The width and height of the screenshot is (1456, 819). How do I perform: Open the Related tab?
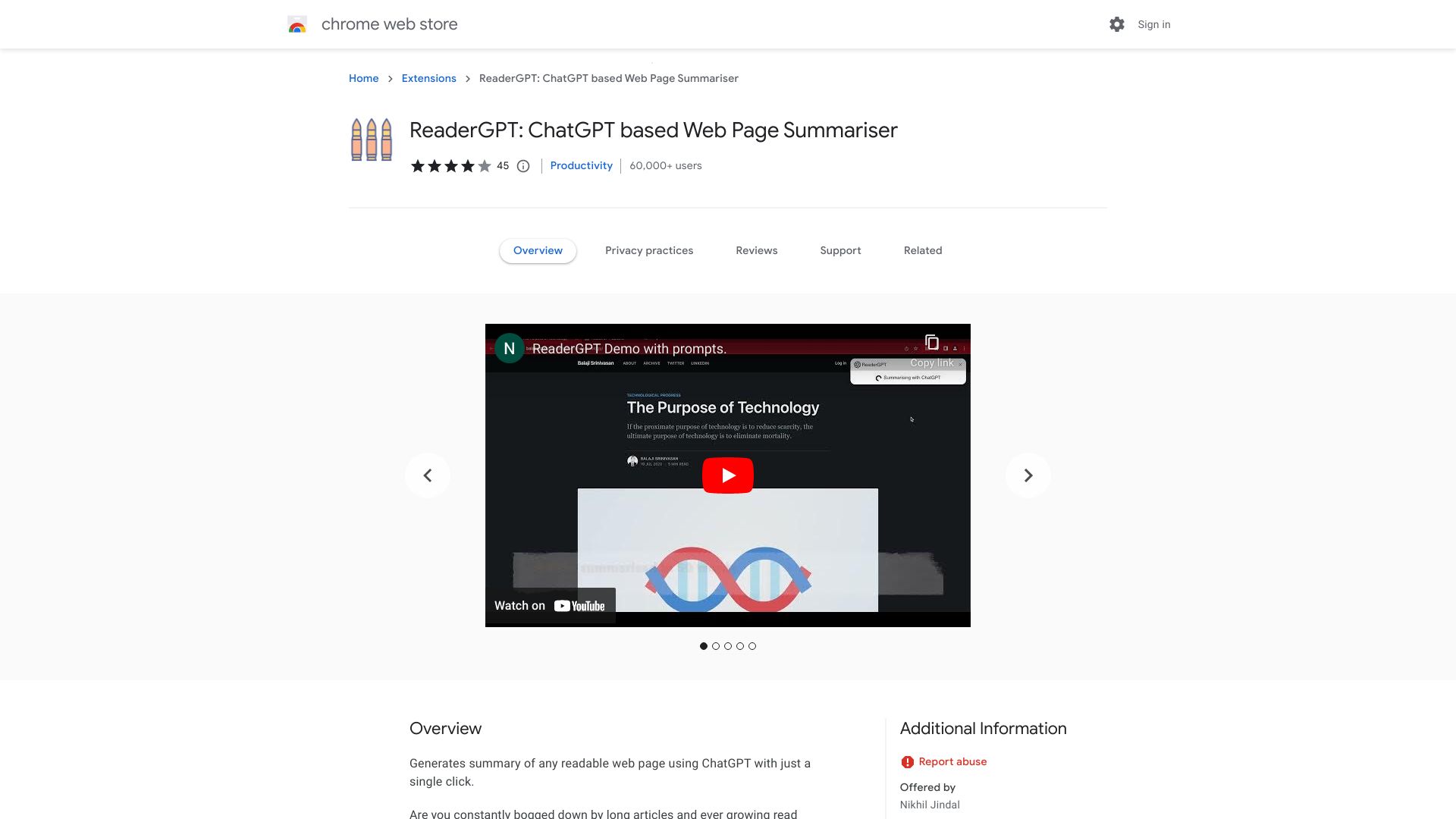pos(922,250)
